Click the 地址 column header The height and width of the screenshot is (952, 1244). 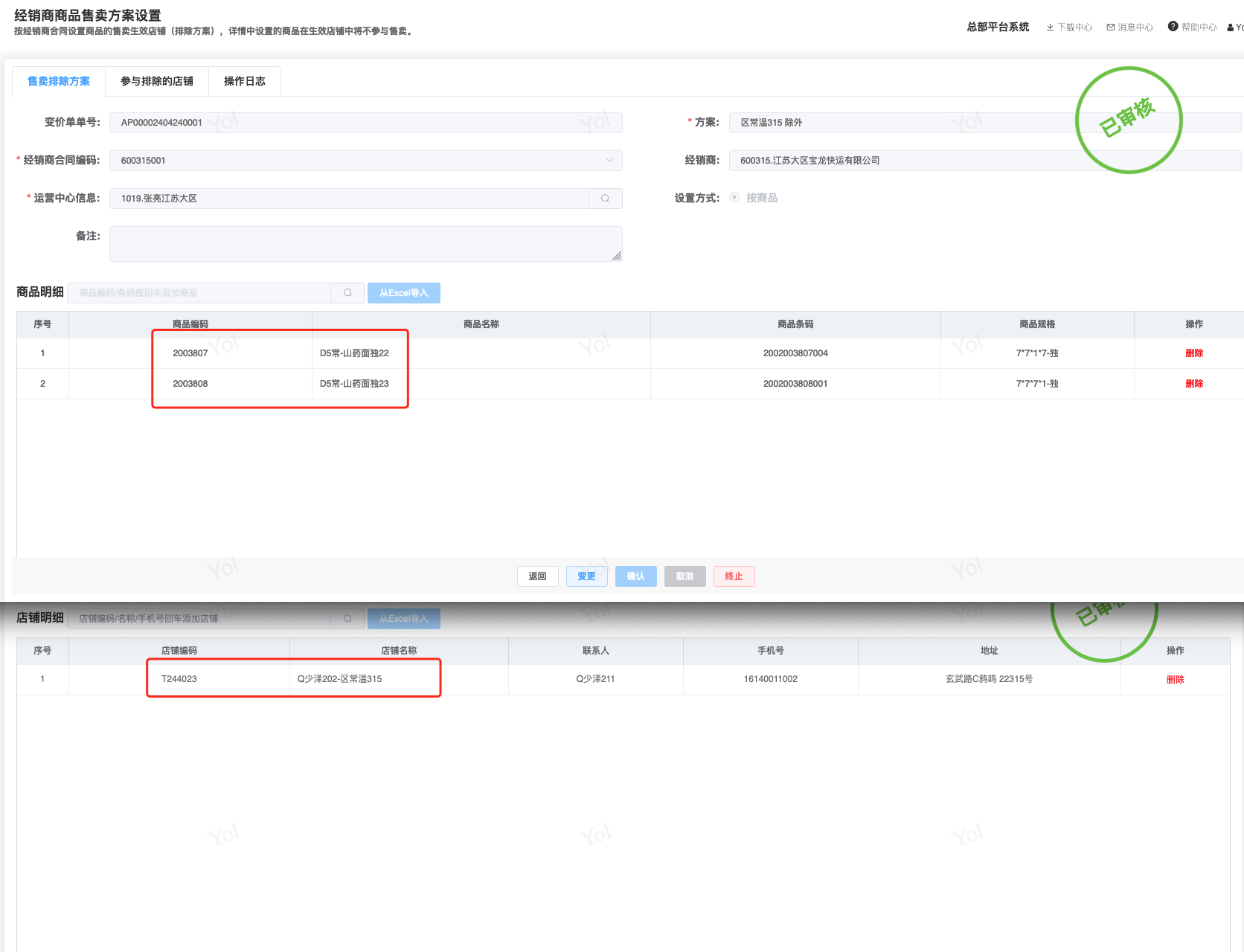pyautogui.click(x=989, y=651)
